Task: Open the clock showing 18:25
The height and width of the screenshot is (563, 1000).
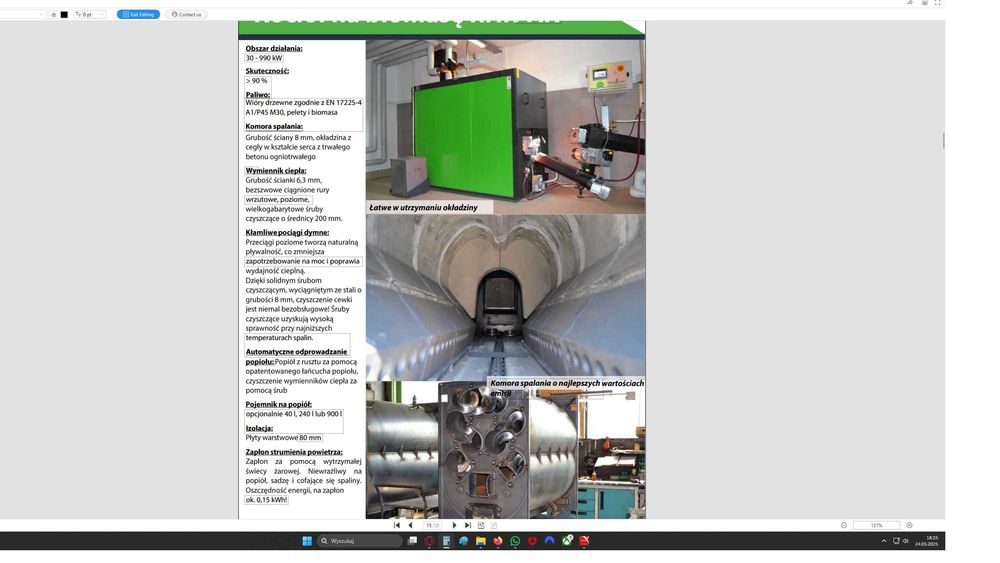Action: click(927, 541)
